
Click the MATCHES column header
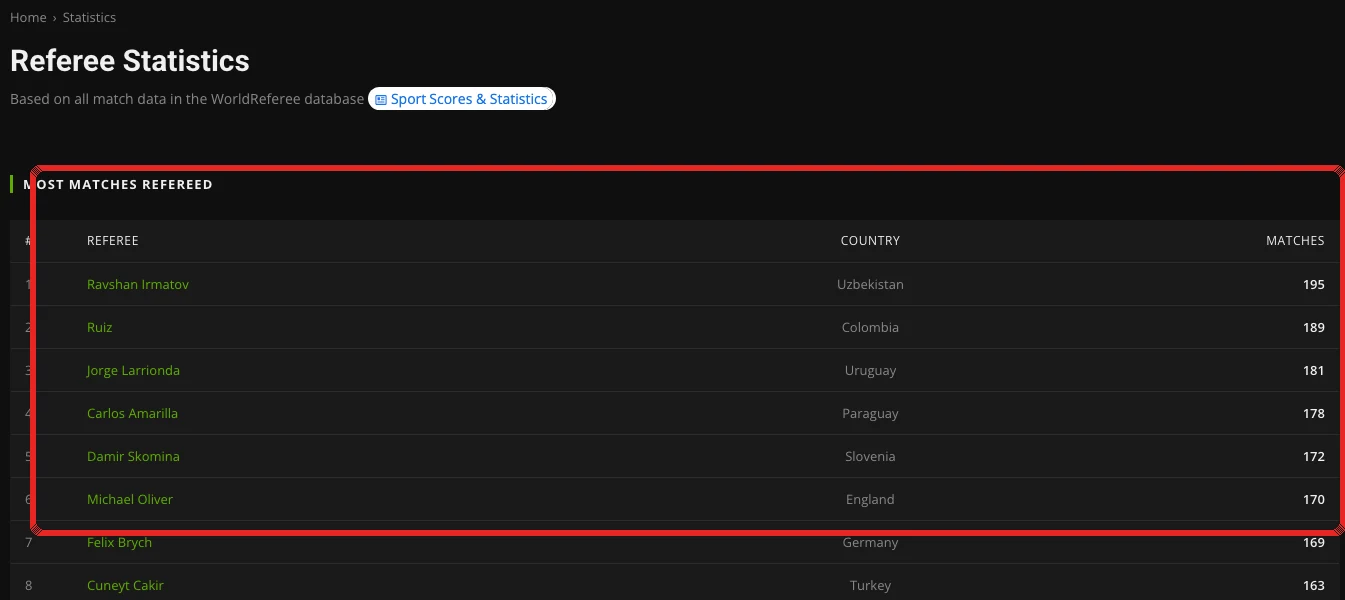[x=1295, y=241]
